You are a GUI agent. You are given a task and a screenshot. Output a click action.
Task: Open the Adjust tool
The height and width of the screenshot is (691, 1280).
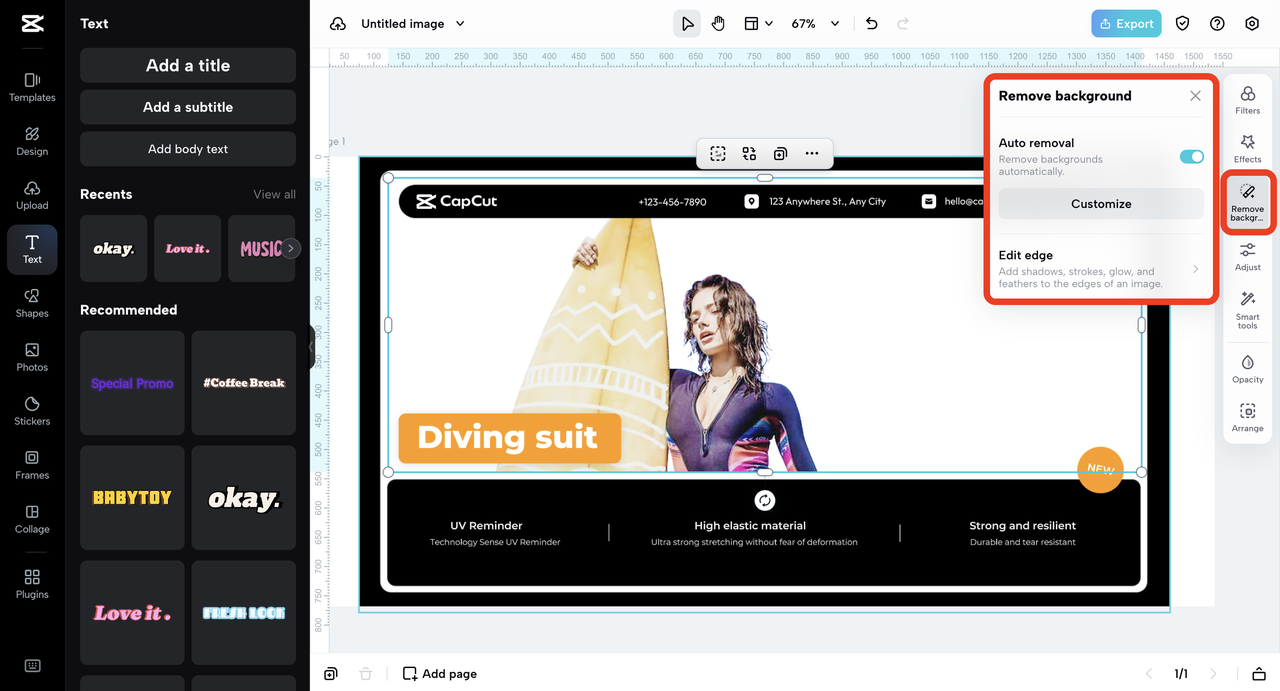[x=1248, y=256]
